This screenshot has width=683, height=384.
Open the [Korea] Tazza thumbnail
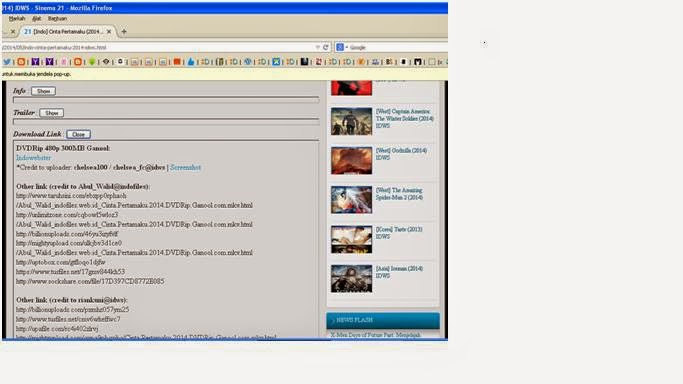tap(352, 239)
